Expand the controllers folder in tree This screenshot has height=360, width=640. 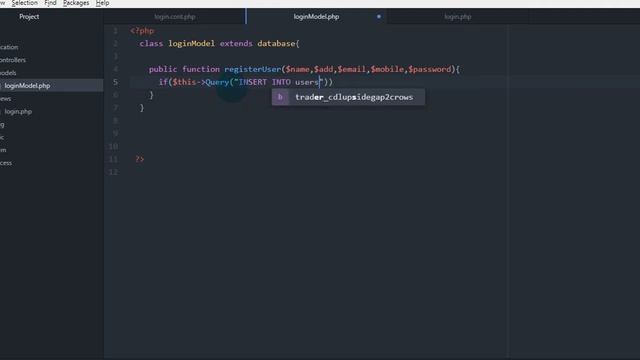tap(13, 60)
